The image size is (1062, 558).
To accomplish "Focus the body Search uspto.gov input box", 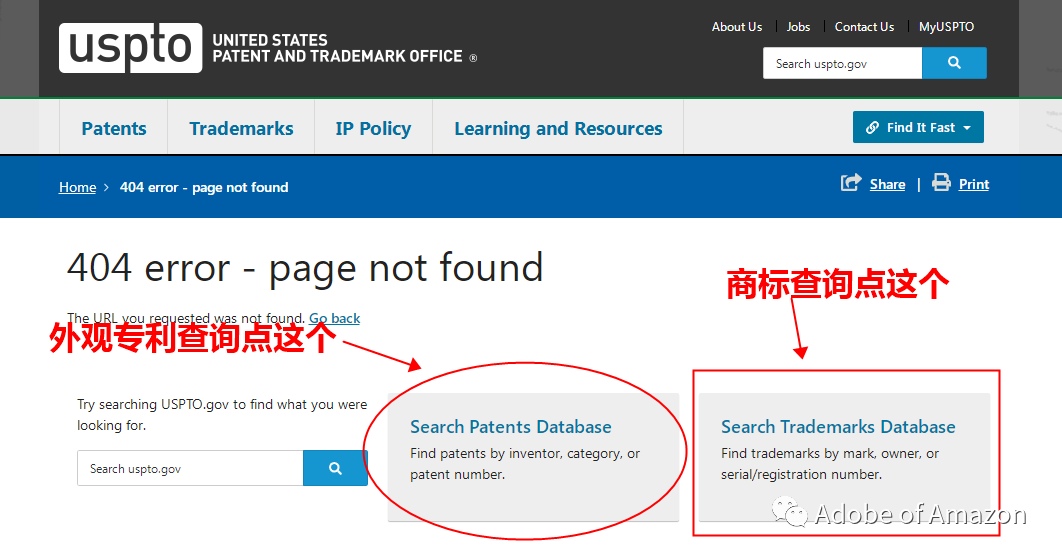I will pyautogui.click(x=190, y=468).
